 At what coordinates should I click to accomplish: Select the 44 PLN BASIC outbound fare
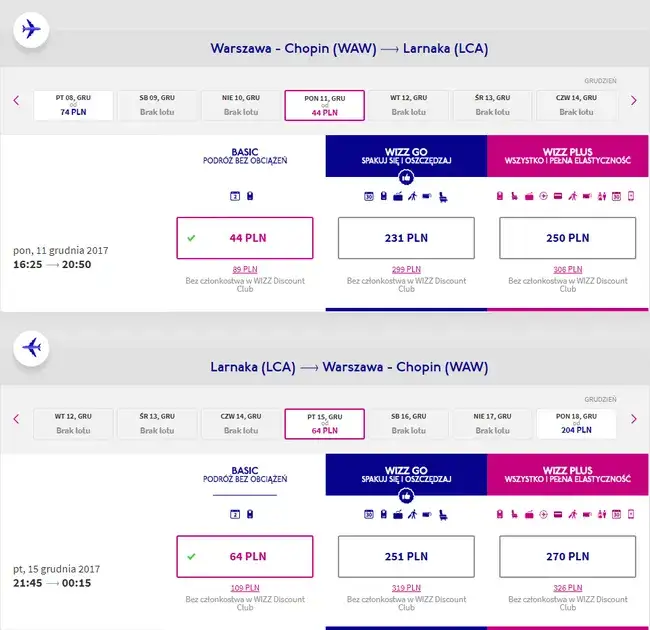click(245, 238)
